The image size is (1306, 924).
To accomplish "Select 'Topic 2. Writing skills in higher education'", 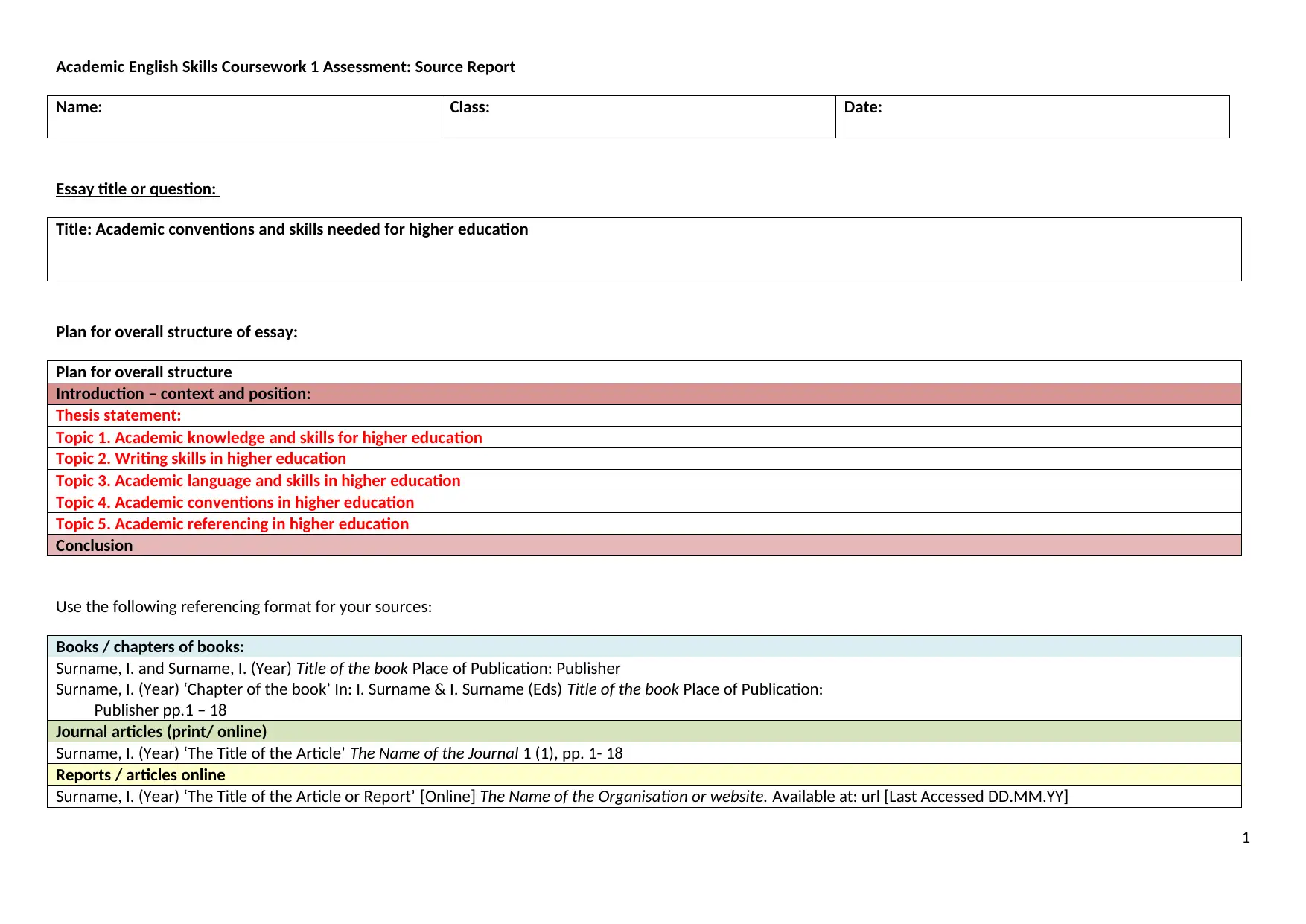I will click(x=644, y=459).
